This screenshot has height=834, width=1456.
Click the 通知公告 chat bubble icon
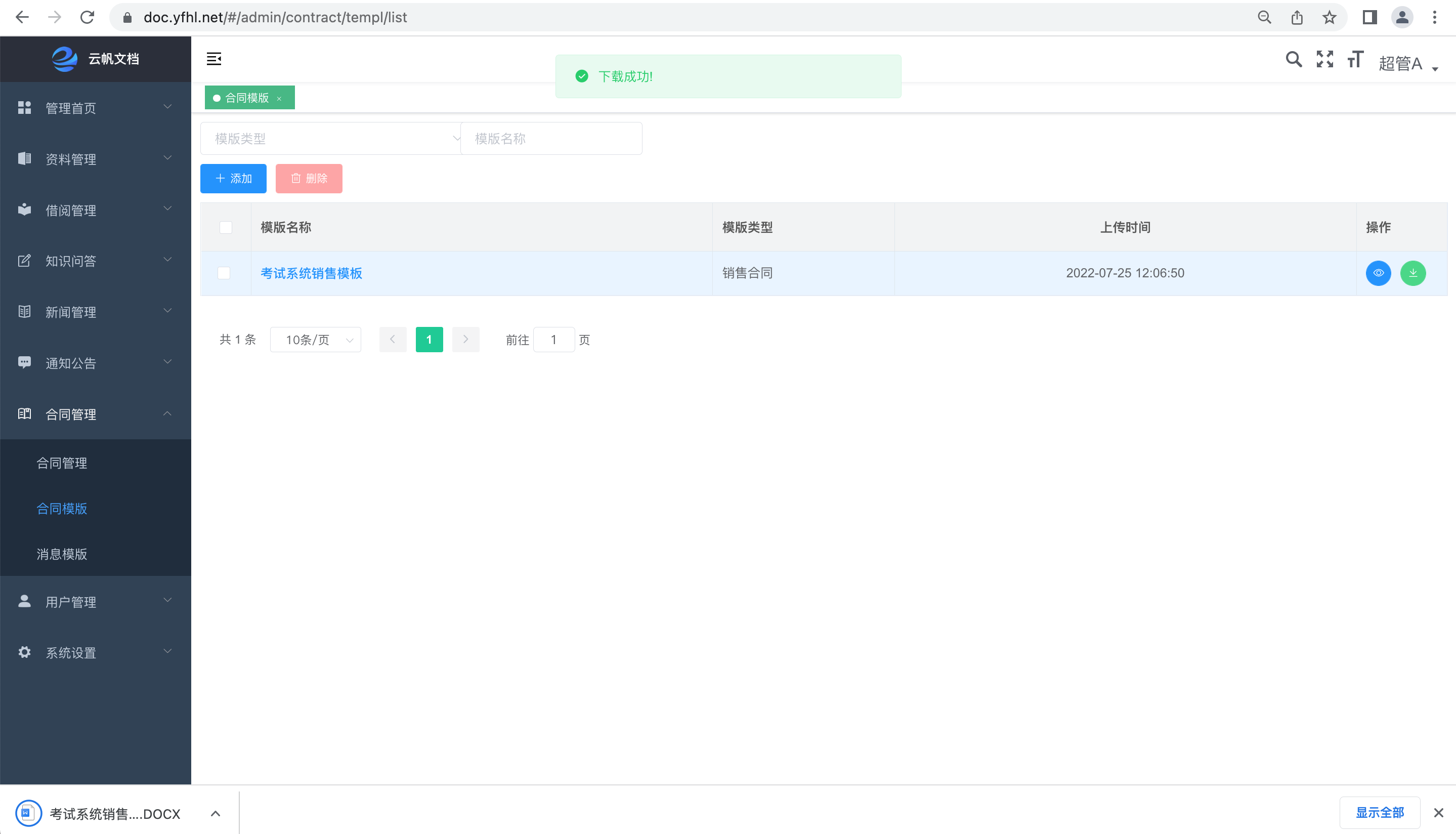(25, 362)
